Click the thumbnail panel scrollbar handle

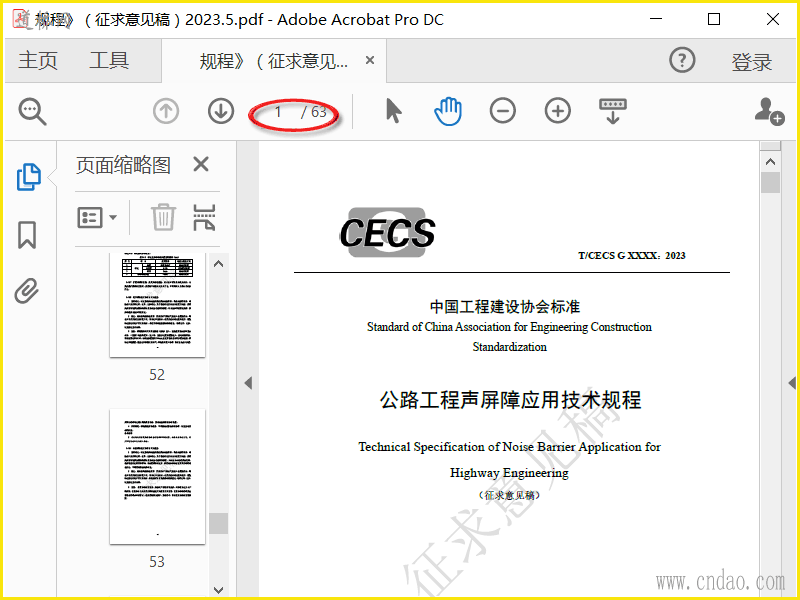click(218, 523)
